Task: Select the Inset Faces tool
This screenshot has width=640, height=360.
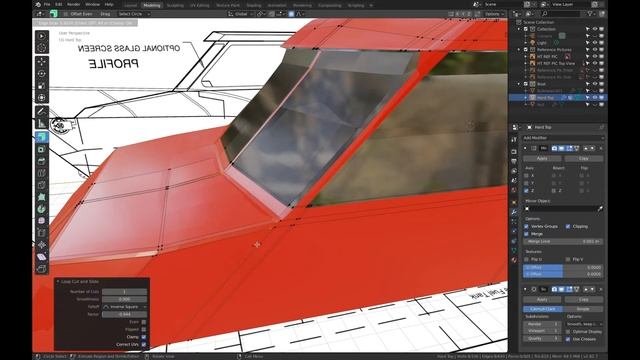Action: pos(42,149)
